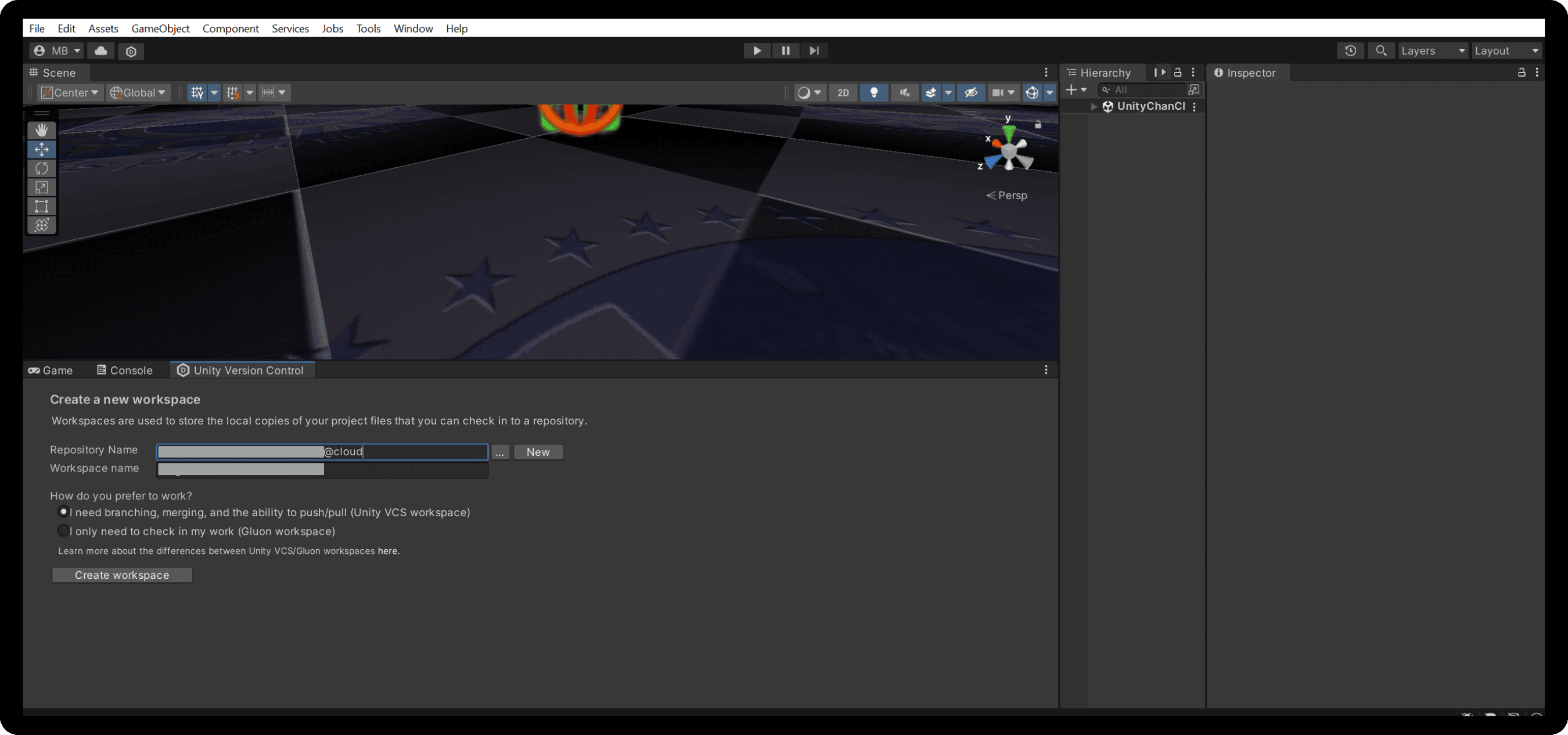Expand the UnityChanCl hierarchy tree item
Viewport: 1568px width, 735px height.
pos(1092,106)
